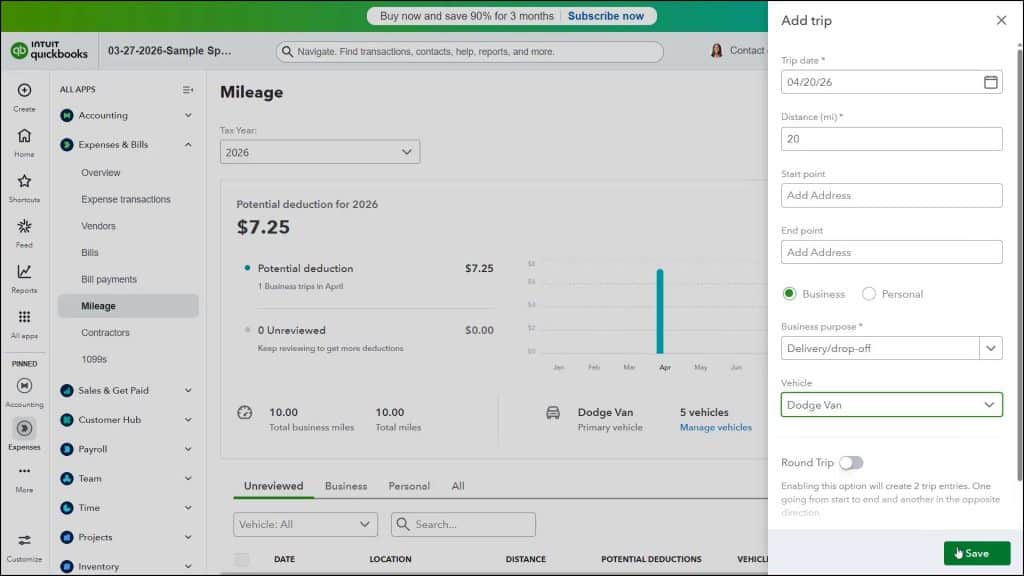
Task: Click the total miles odometer icon
Action: [244, 413]
